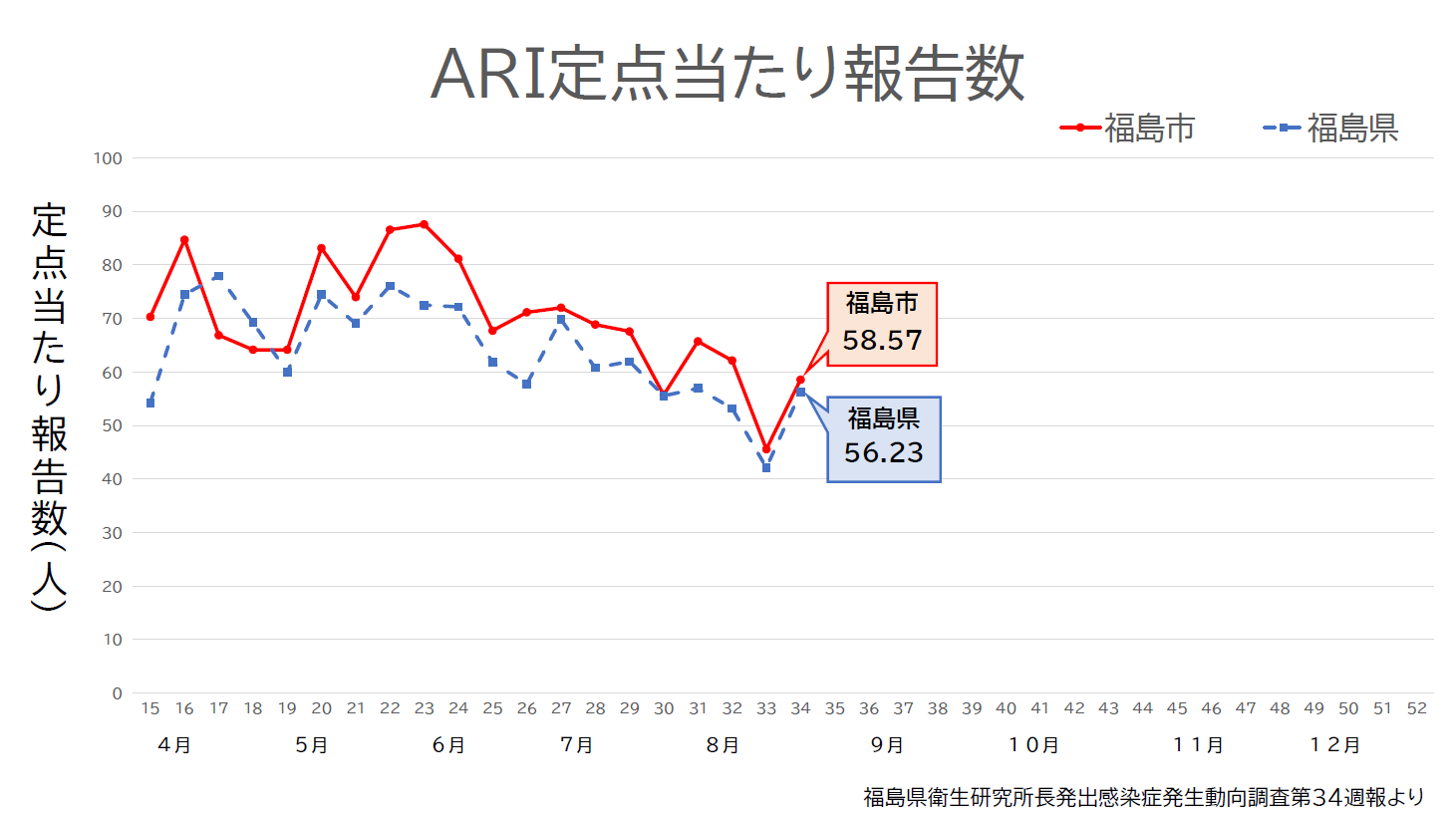
Task: Click the blue 福島県 data point at week 17
Action: [218, 276]
